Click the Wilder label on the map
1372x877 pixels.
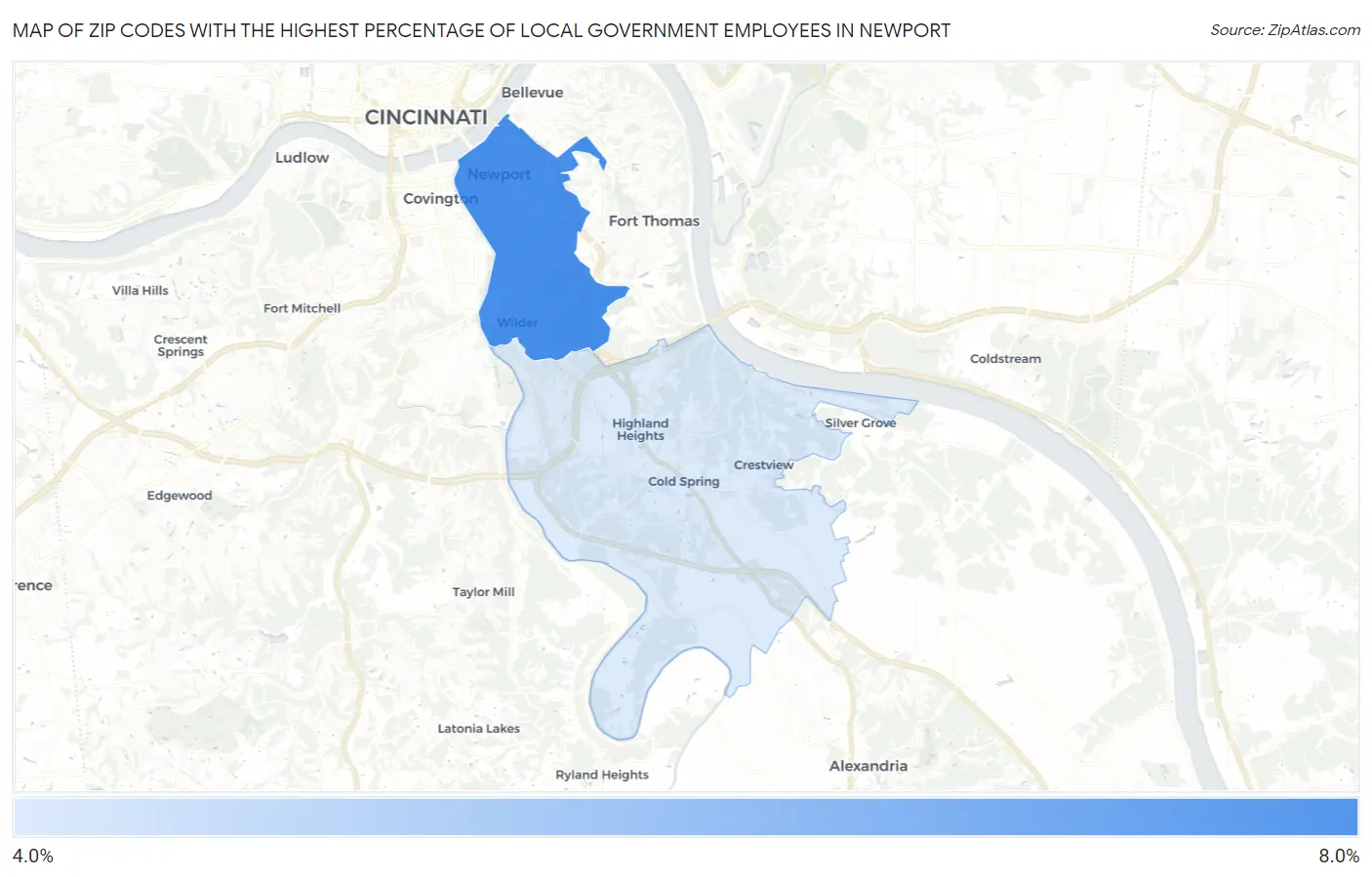tap(517, 323)
